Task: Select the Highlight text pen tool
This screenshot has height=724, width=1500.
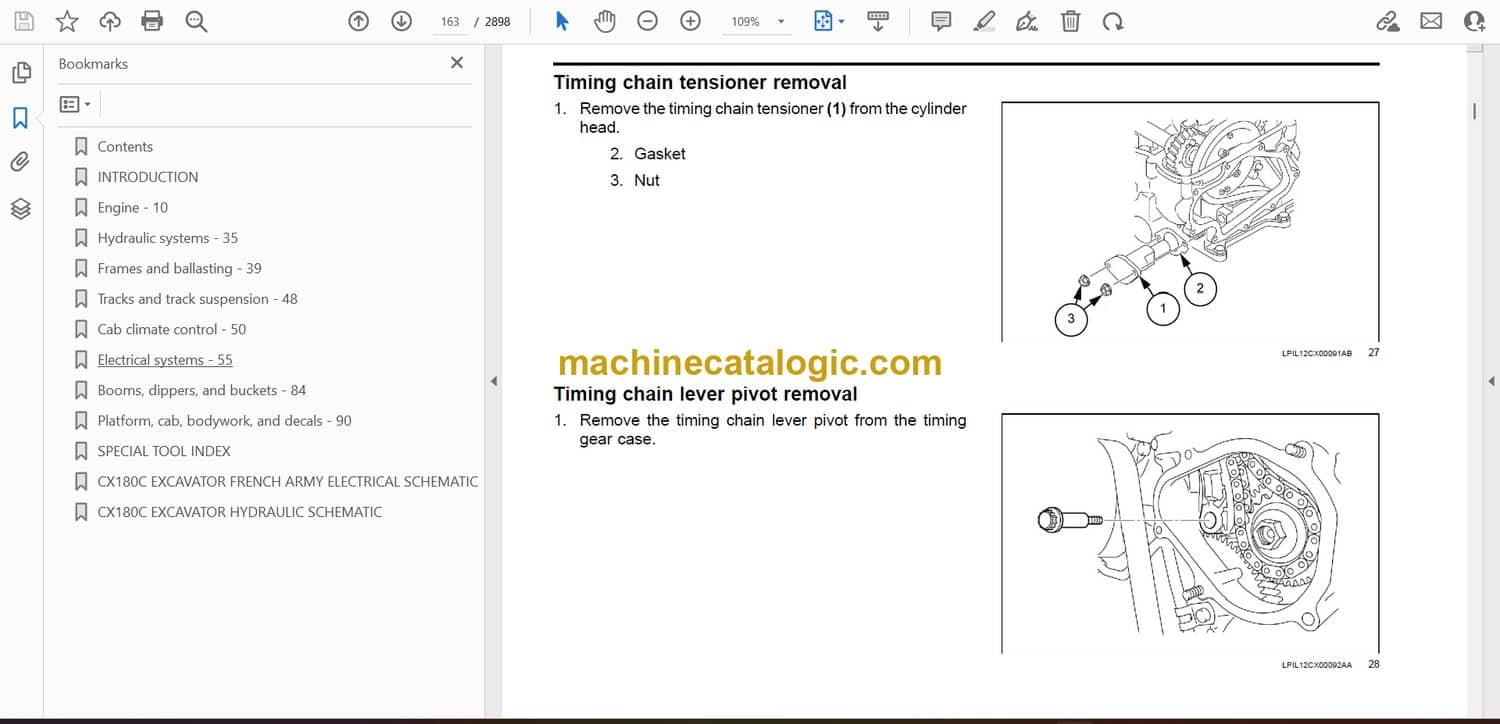Action: point(984,21)
